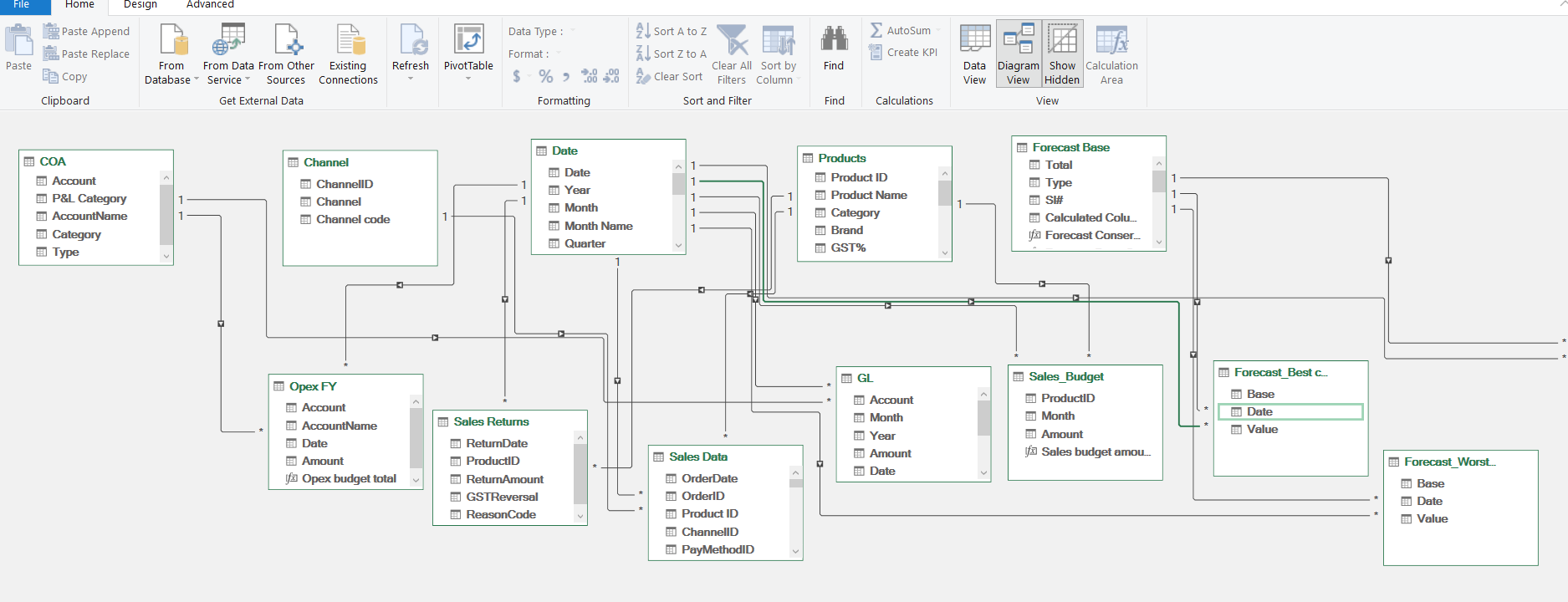
Task: Click the Refresh data icon
Action: [411, 40]
